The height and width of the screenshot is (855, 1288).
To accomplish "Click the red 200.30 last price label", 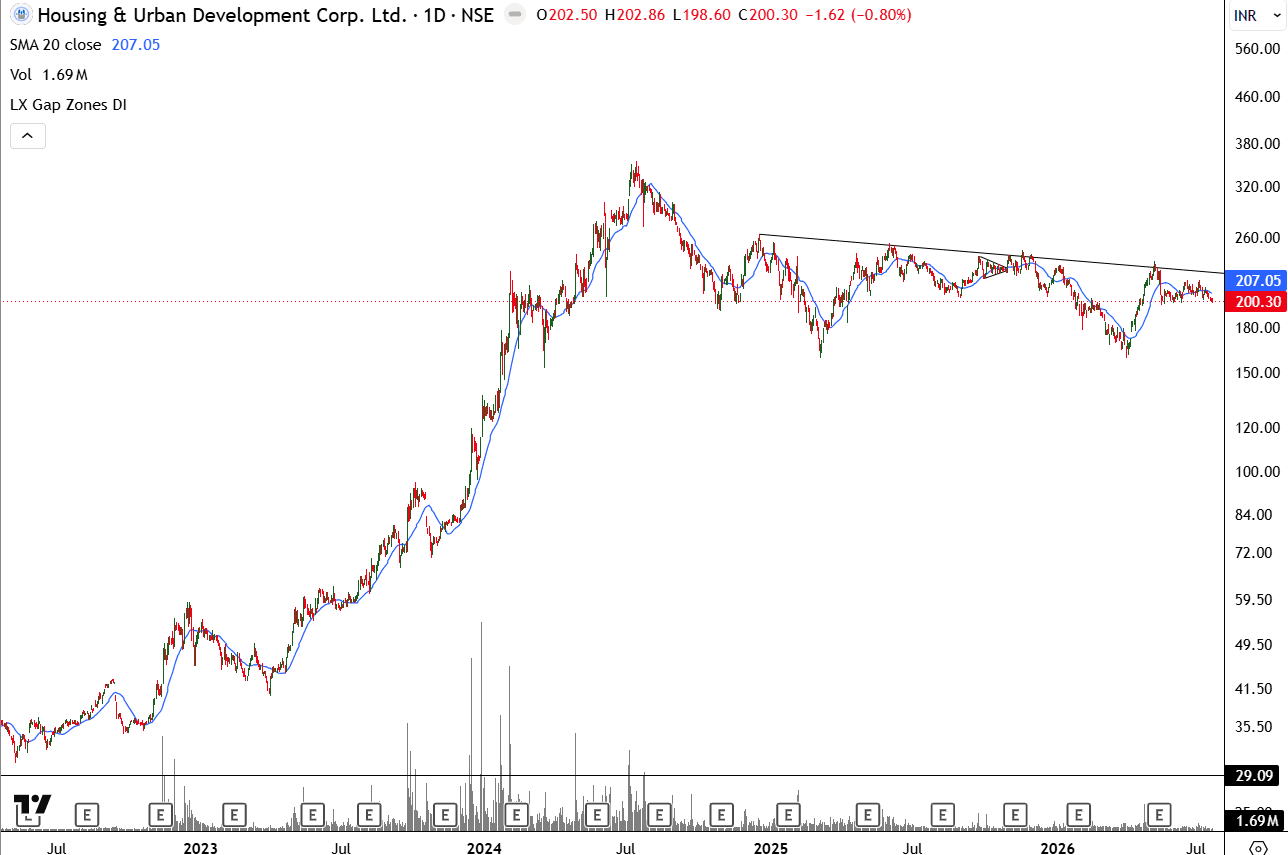I will tap(1256, 301).
